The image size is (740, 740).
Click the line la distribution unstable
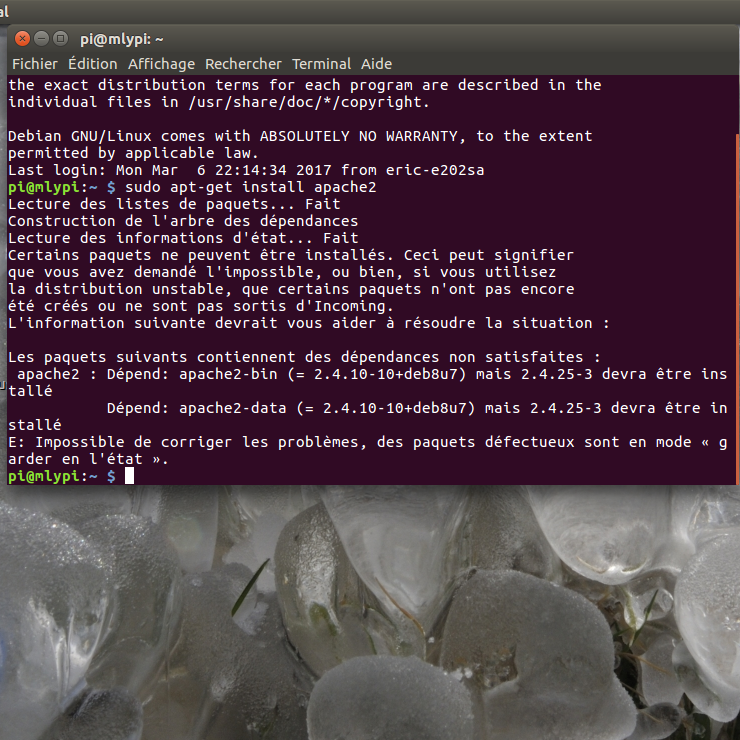291,289
